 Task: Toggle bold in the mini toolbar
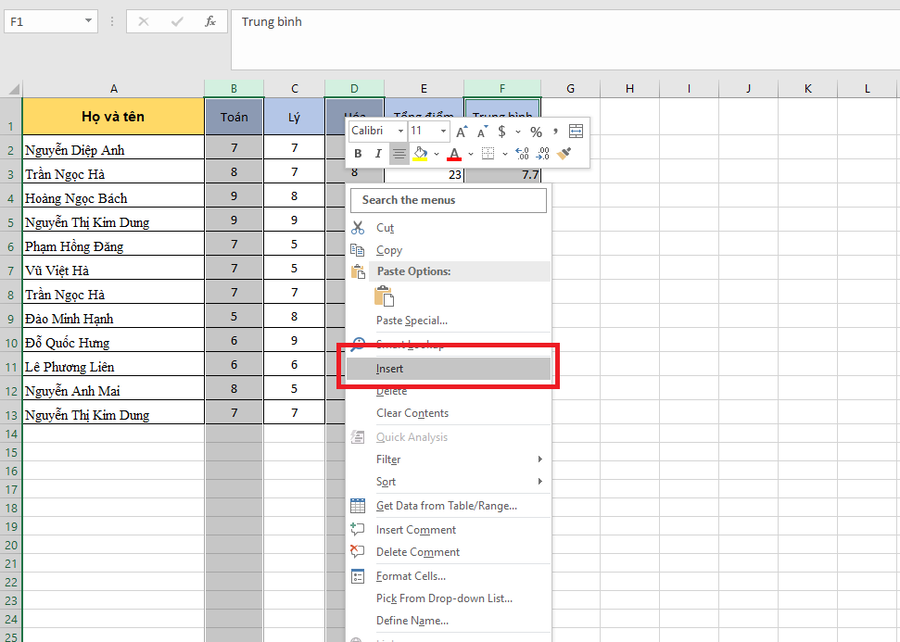click(x=358, y=154)
